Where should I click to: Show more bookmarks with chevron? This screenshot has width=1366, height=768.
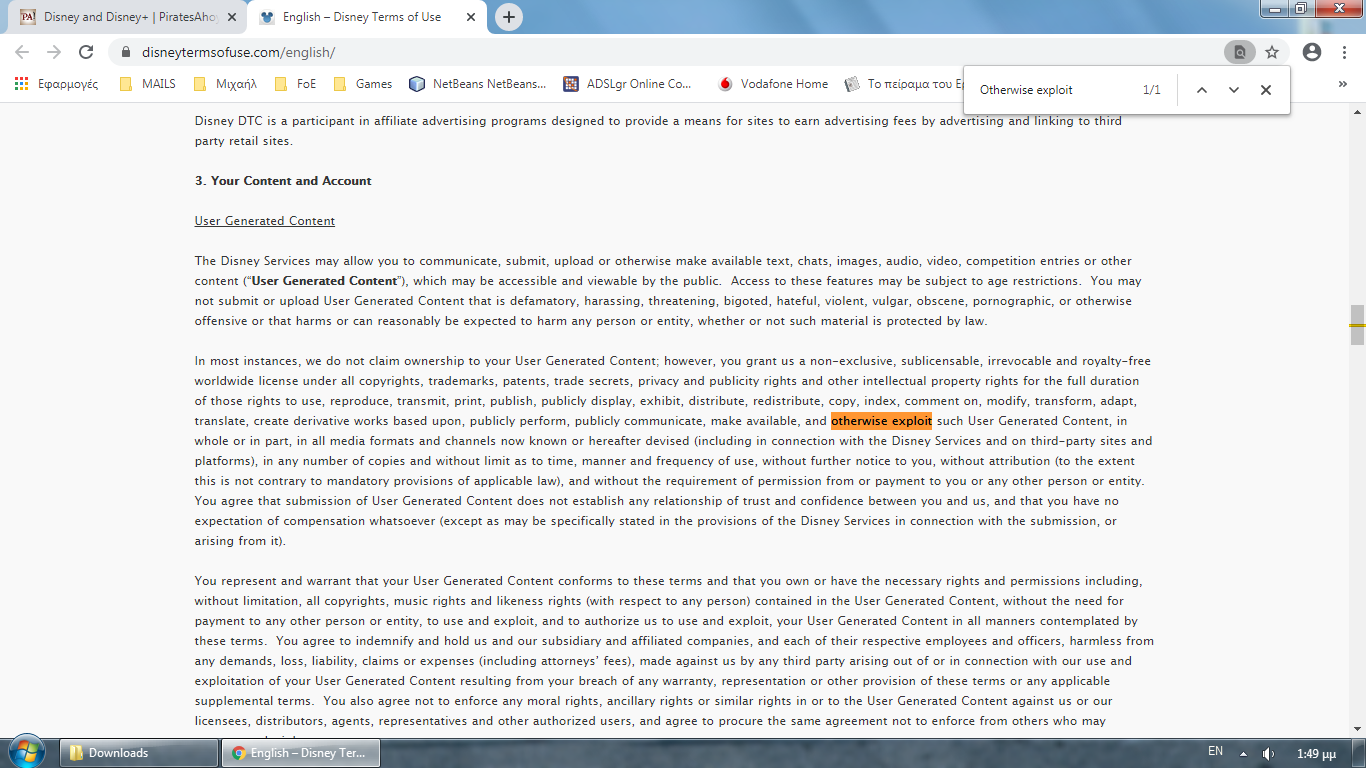[1343, 84]
